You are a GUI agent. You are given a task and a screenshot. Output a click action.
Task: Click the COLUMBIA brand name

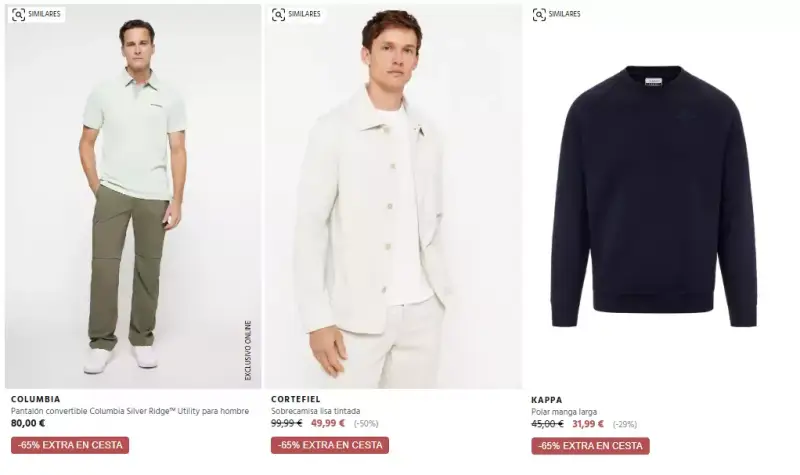pos(36,399)
